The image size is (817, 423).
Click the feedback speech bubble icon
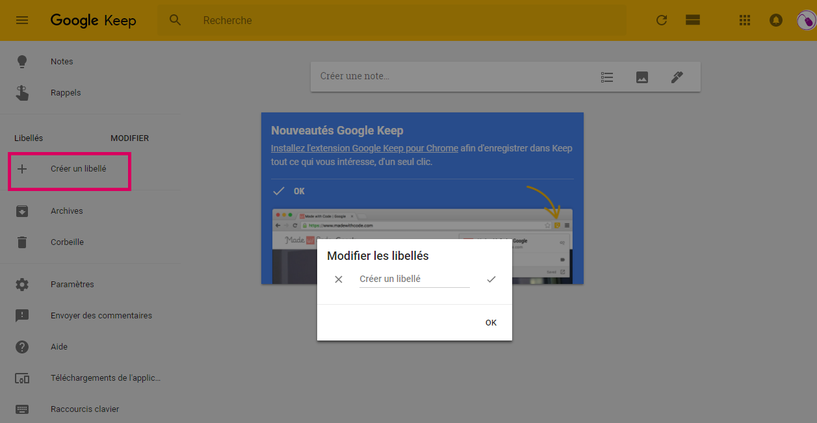pyautogui.click(x=22, y=316)
